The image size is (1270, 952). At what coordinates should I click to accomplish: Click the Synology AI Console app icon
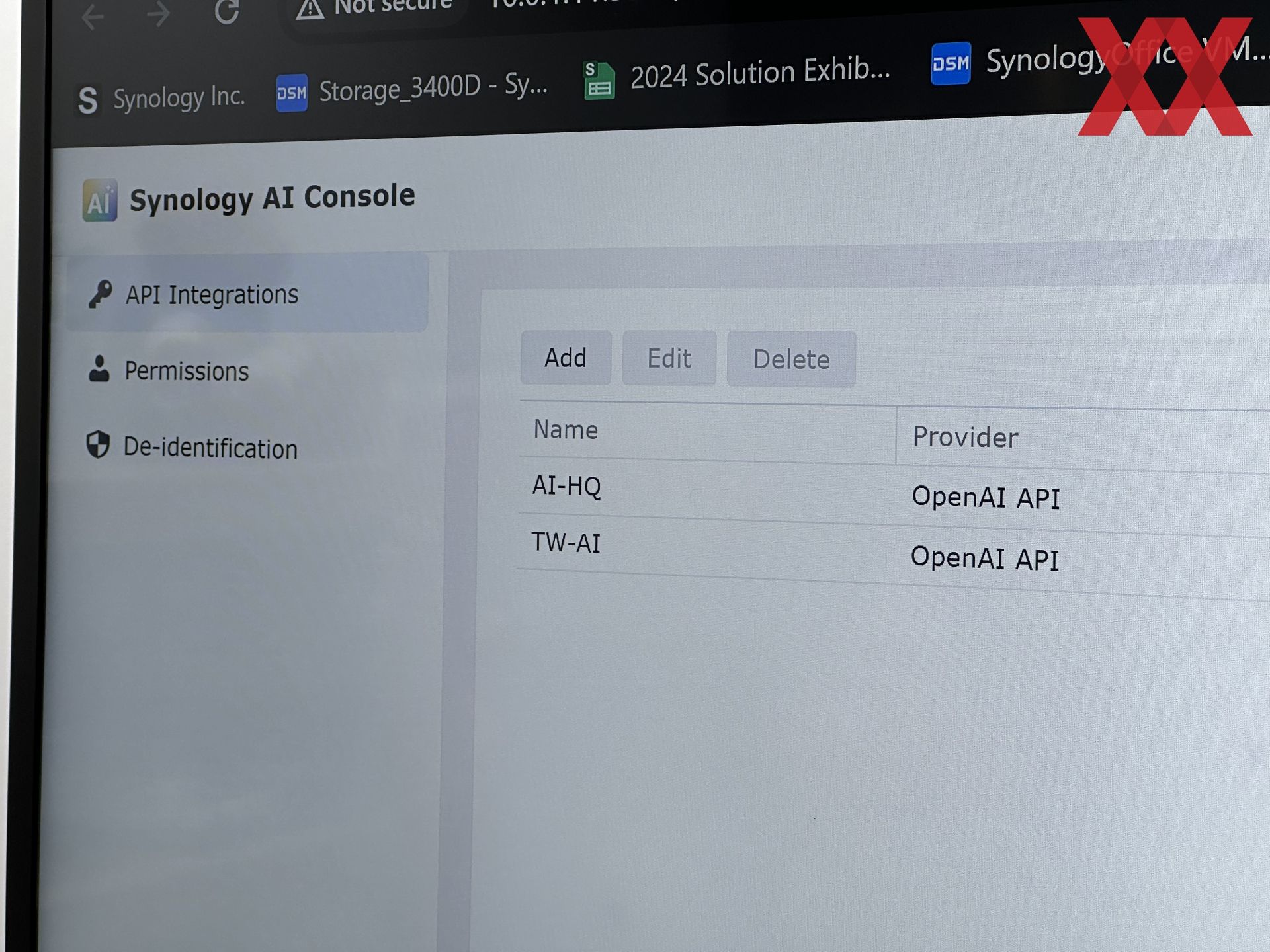click(x=100, y=200)
